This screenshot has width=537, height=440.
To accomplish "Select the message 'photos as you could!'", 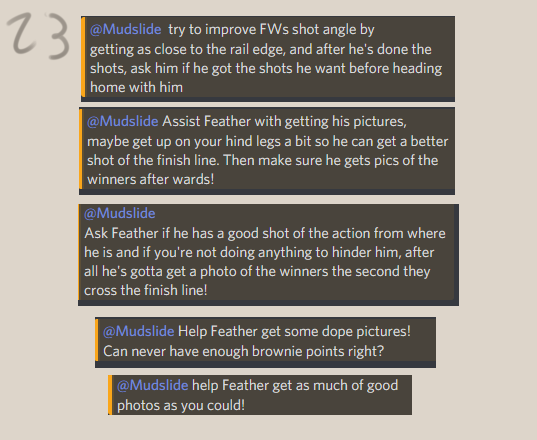I will 260,395.
